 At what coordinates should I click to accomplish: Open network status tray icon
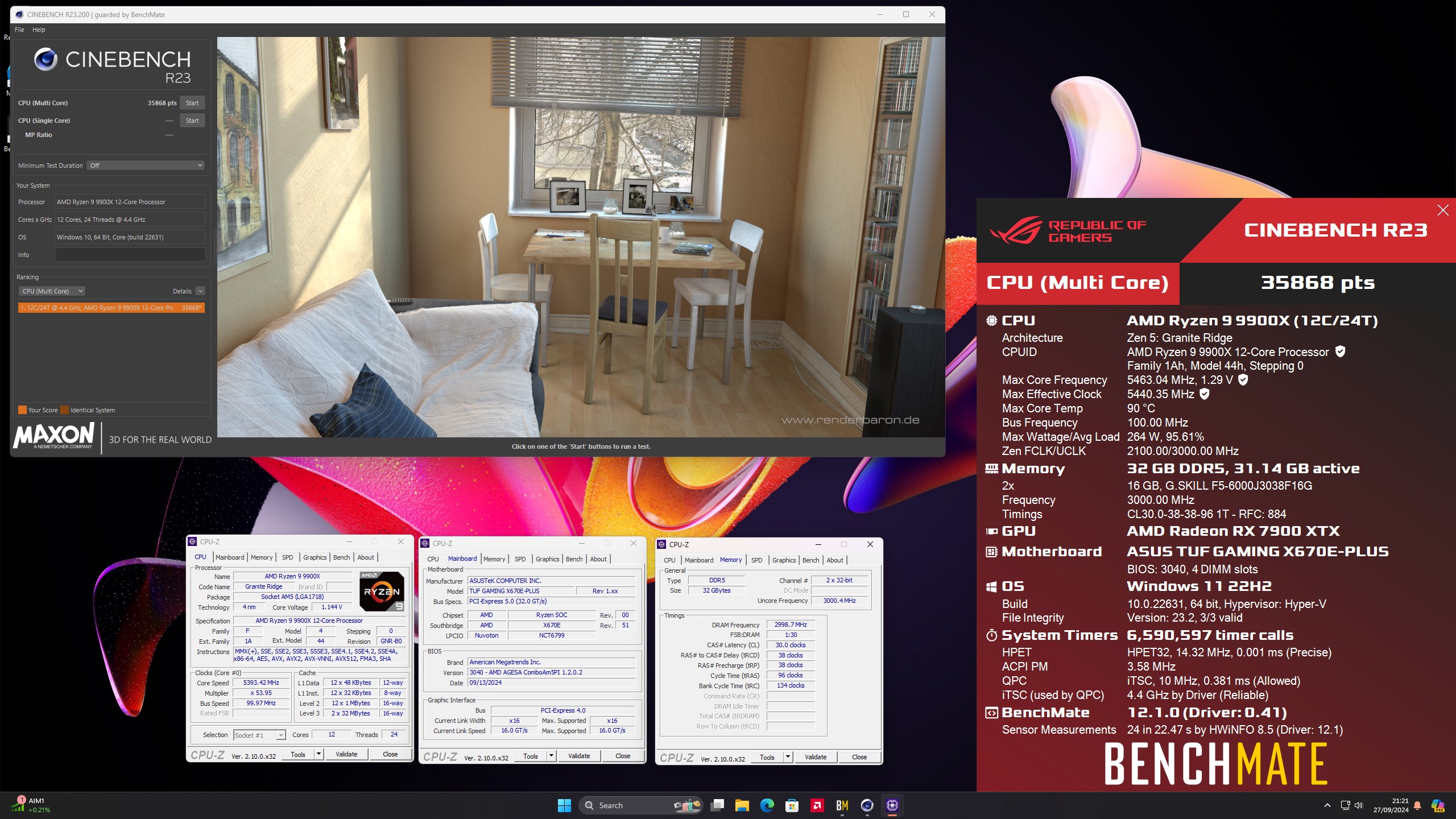pyautogui.click(x=1345, y=805)
